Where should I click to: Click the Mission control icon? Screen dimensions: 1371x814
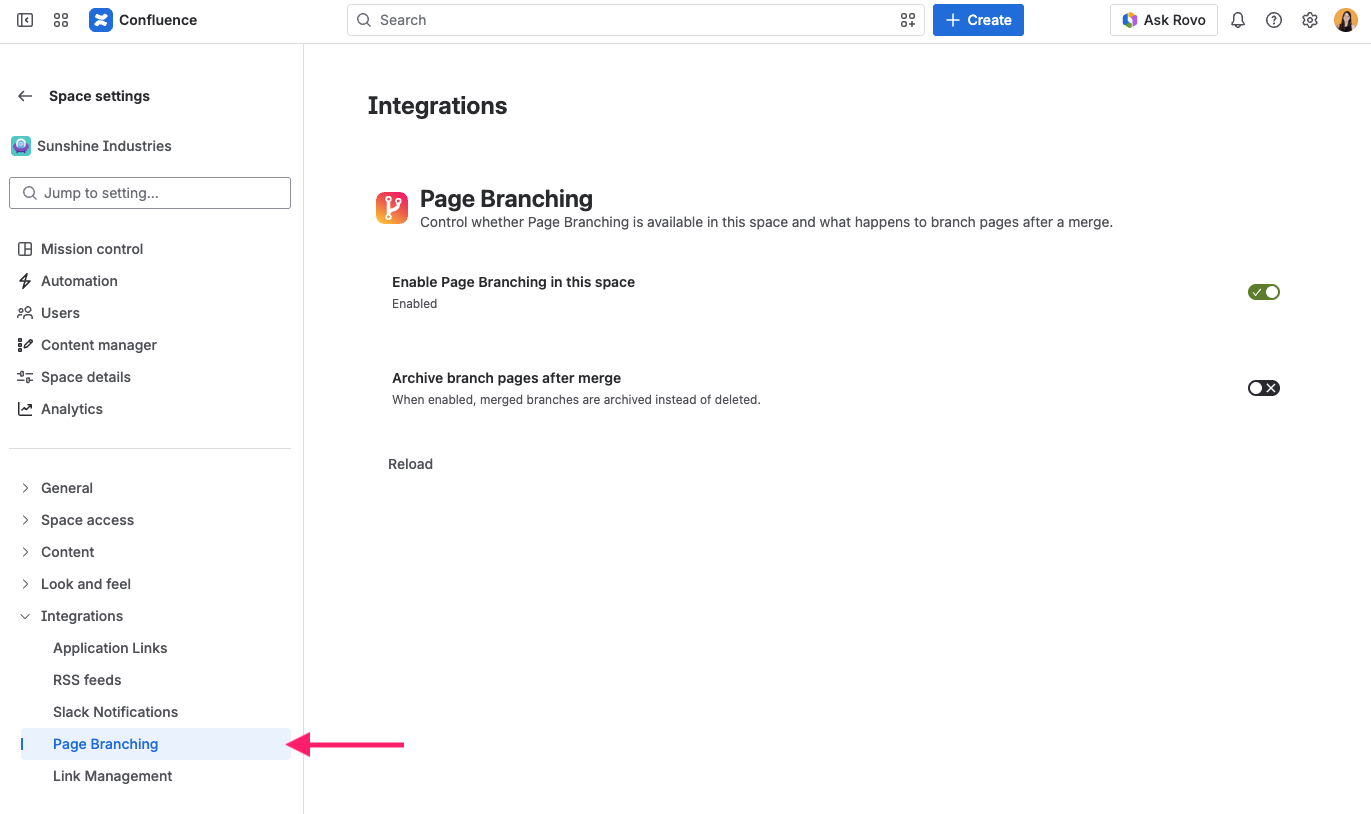[25, 249]
